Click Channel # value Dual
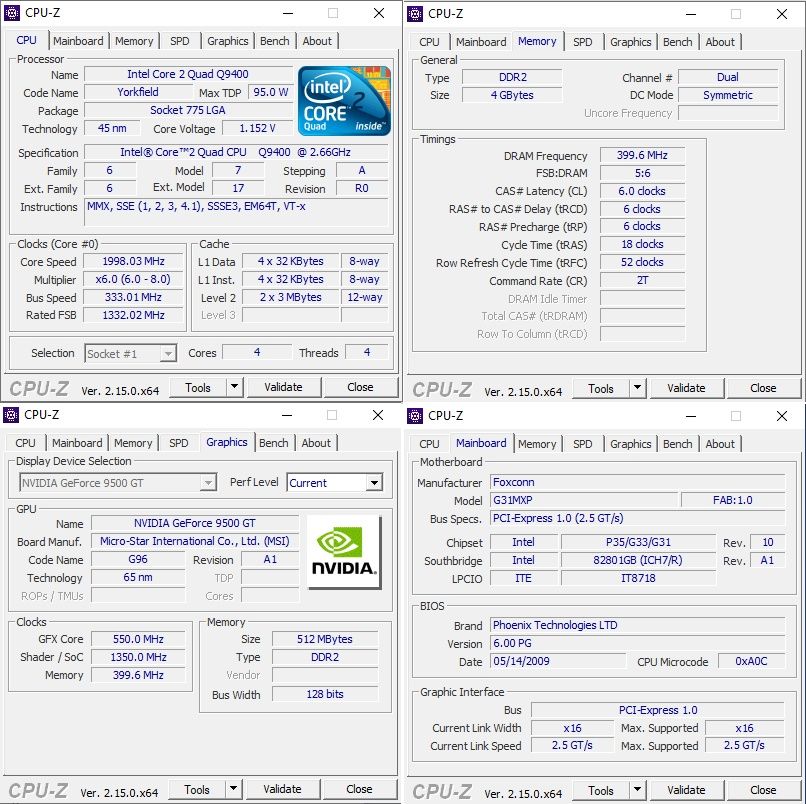Screen dimensions: 806x804 pos(727,77)
